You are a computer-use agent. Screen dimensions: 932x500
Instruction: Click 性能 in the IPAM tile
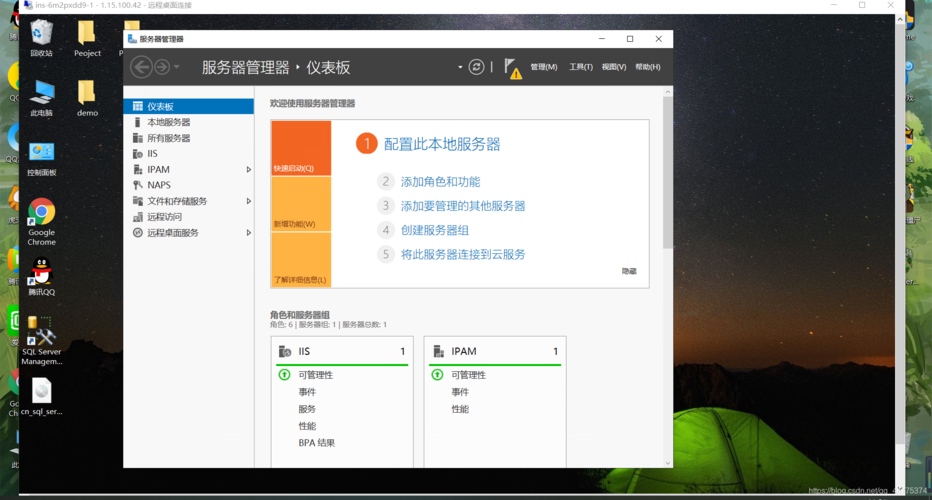coord(460,409)
